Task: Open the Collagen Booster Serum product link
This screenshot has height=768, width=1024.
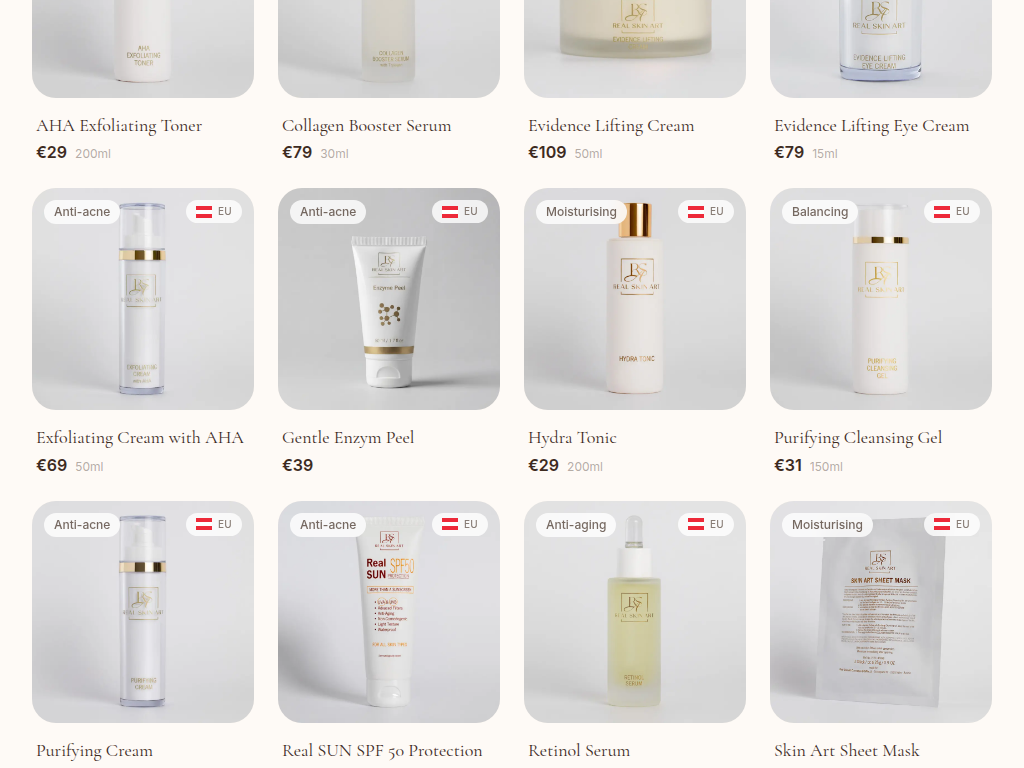Action: tap(366, 125)
